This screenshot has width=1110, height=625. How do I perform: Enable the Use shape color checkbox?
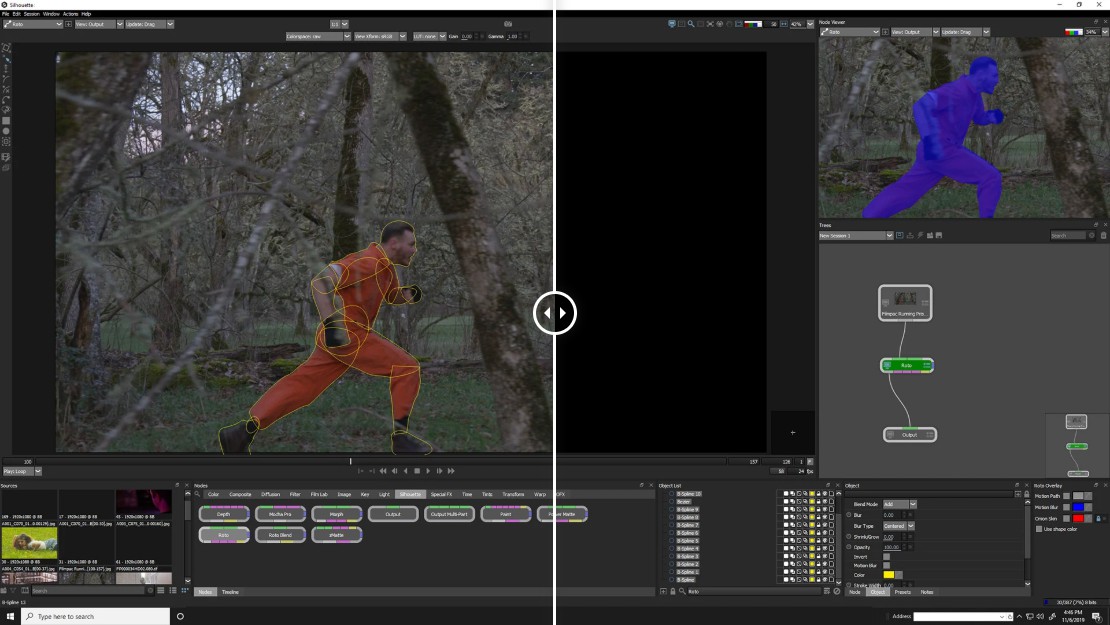1039,529
